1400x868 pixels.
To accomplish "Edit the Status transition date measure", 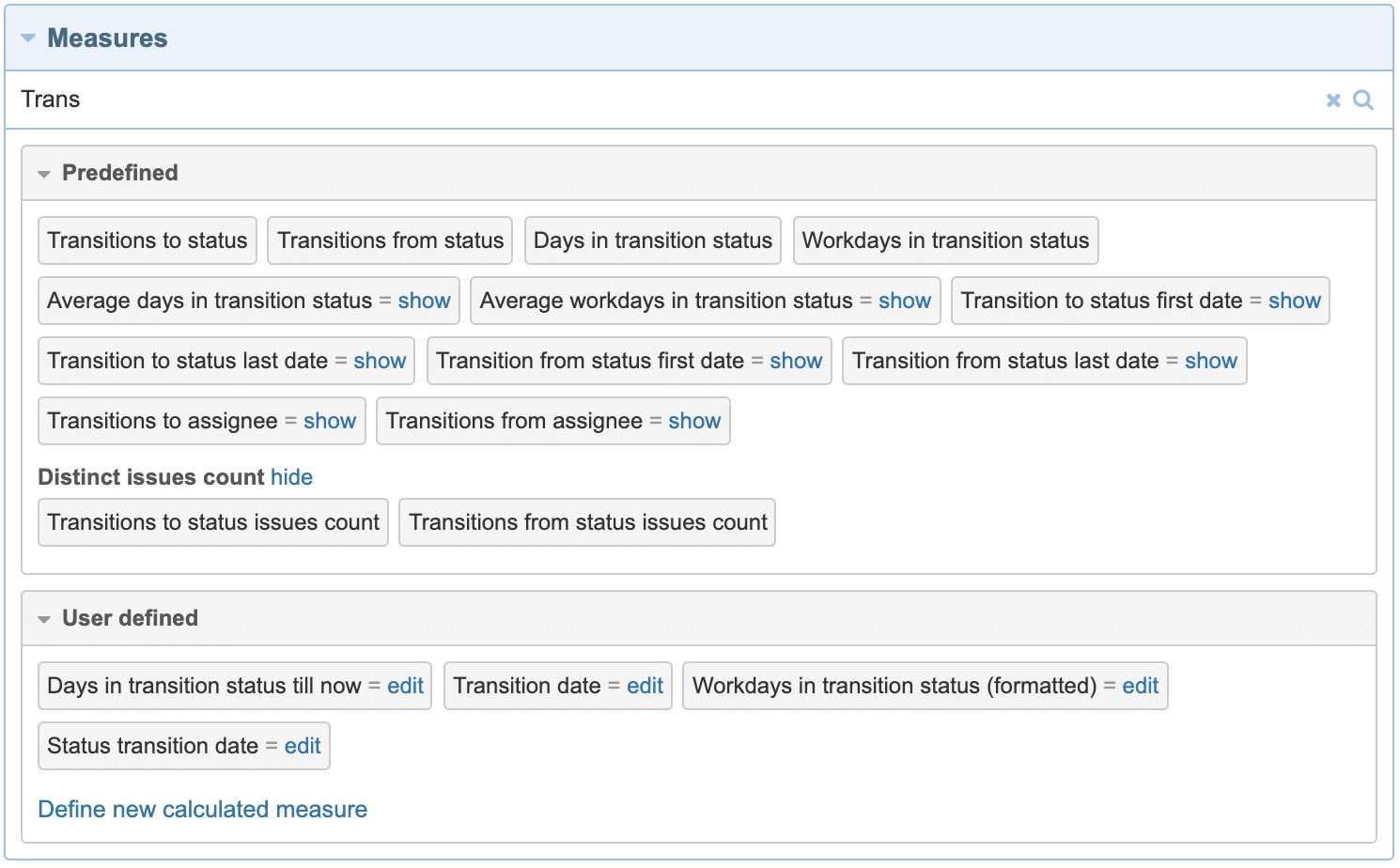I will (x=303, y=746).
